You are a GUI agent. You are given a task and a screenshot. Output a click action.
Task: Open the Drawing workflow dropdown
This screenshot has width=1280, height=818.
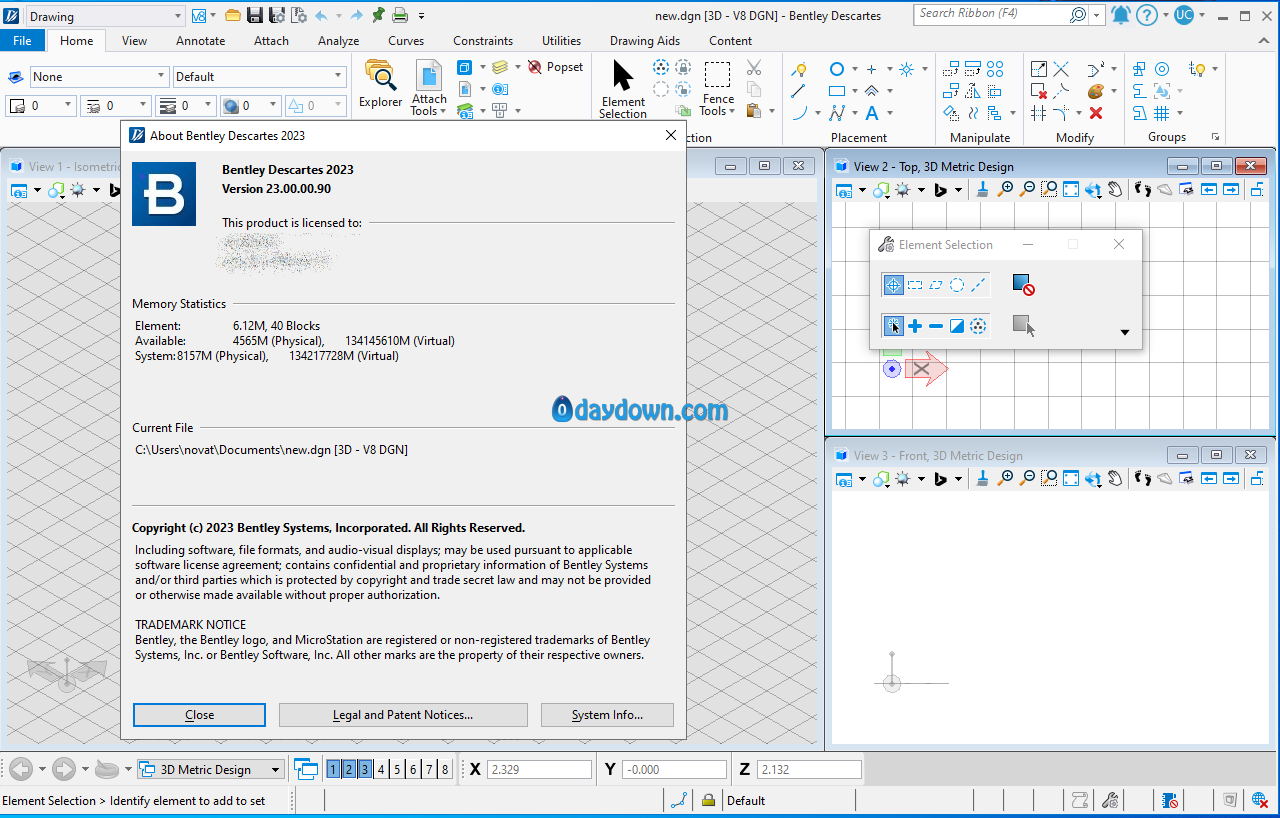tap(105, 16)
